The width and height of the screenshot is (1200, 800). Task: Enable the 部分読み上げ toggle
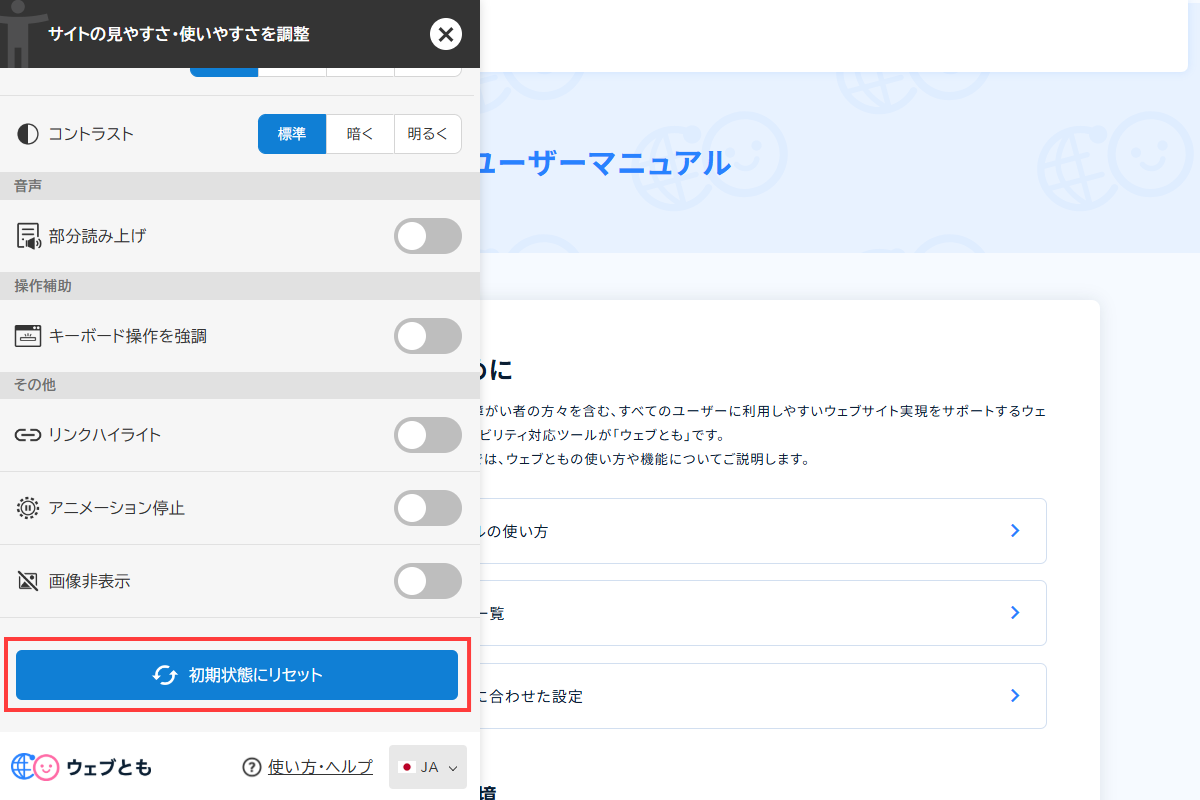(x=428, y=236)
